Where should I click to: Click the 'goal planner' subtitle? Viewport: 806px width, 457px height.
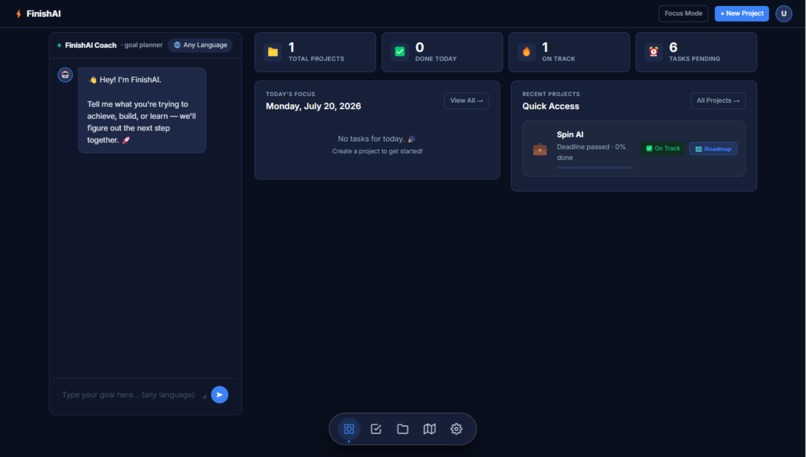(143, 45)
